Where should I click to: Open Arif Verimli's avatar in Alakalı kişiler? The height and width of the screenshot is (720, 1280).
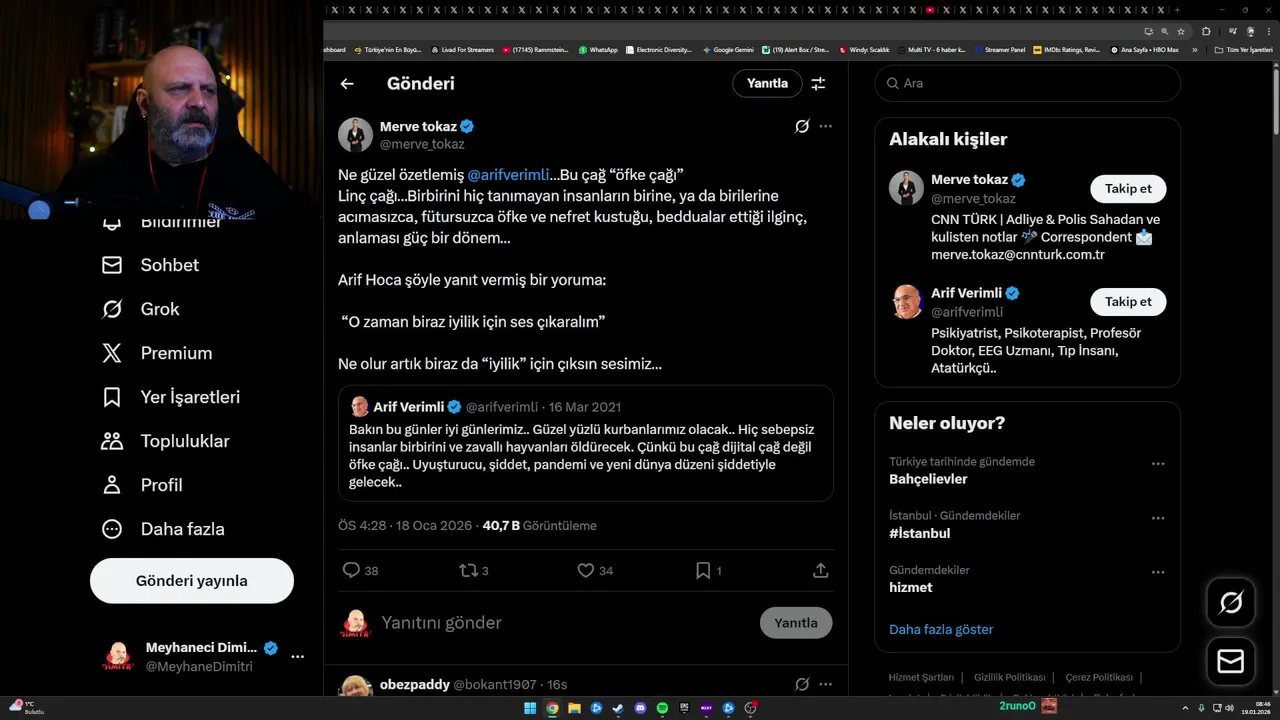tap(907, 302)
